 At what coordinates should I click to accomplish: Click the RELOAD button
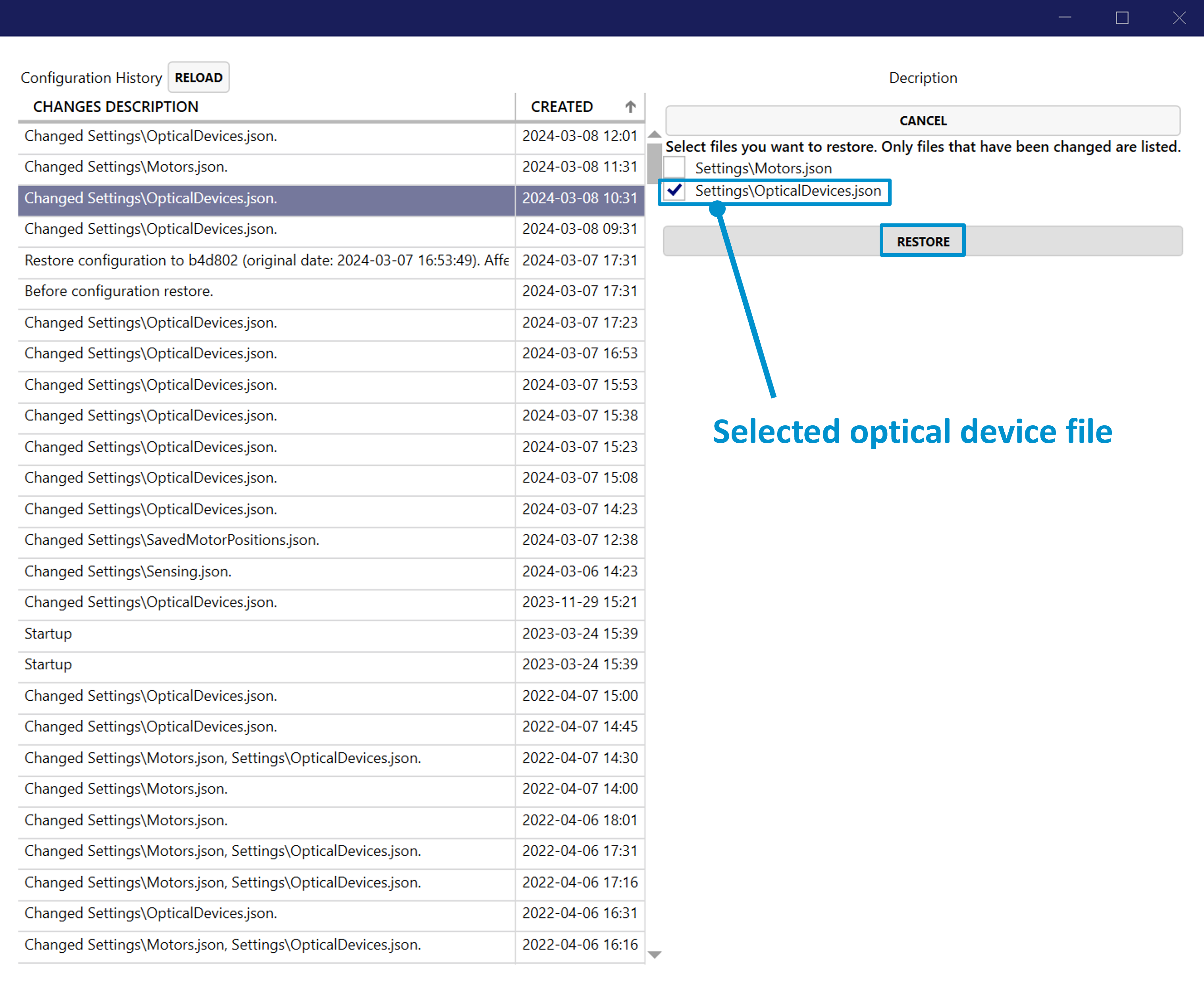click(198, 77)
